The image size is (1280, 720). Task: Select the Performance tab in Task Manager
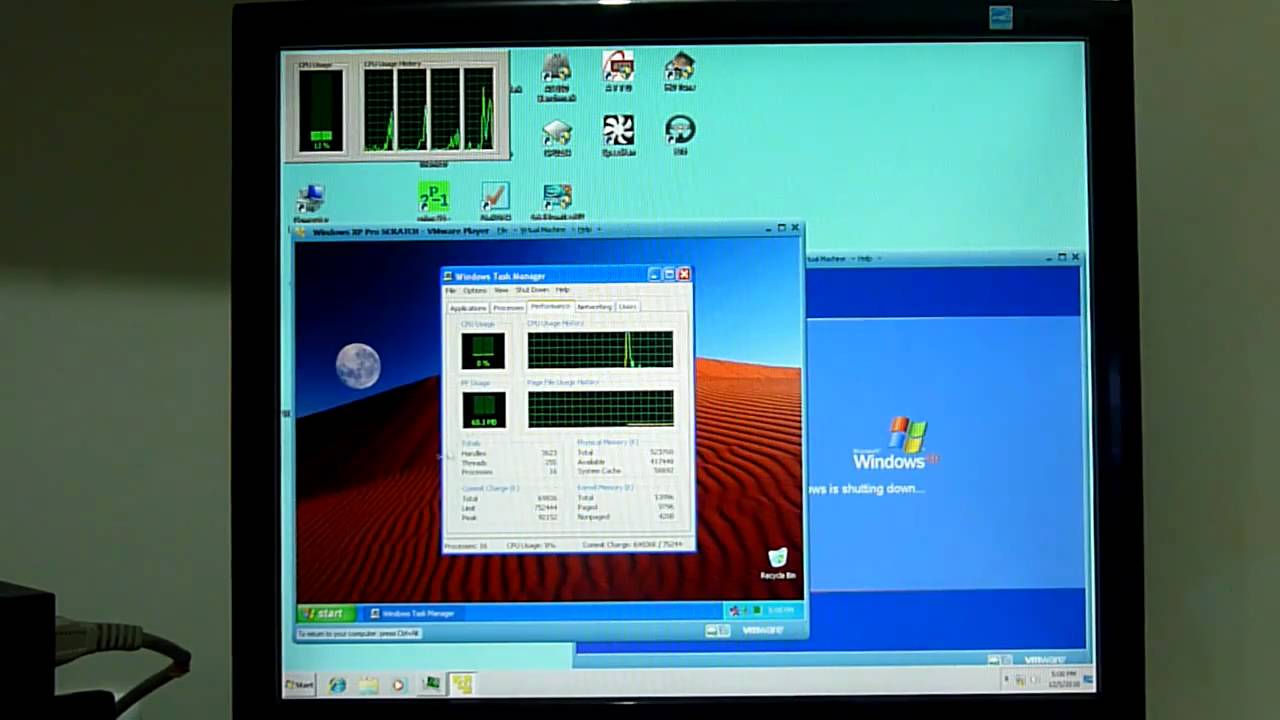click(550, 306)
